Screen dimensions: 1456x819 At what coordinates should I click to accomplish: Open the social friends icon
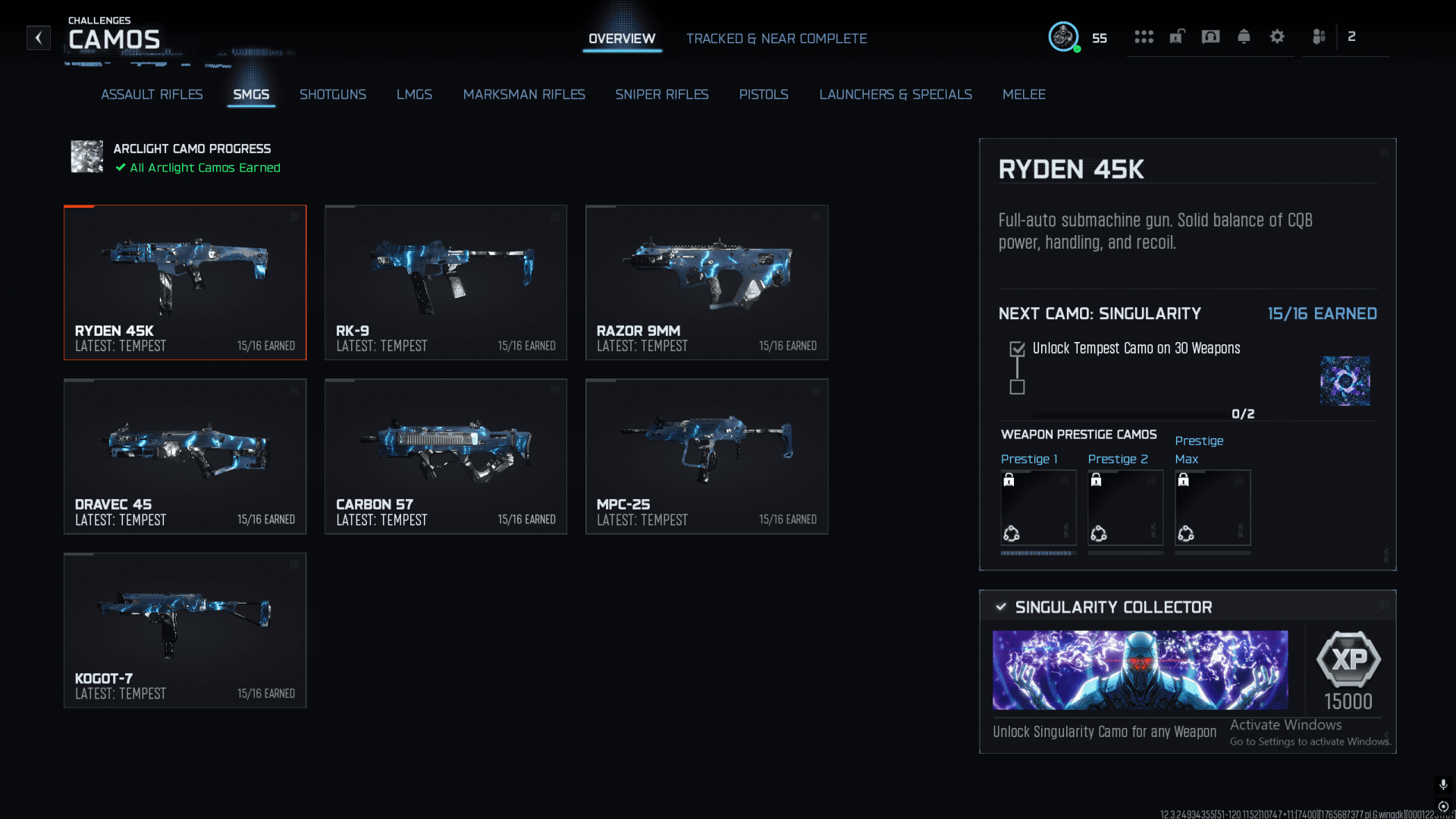tap(1319, 36)
